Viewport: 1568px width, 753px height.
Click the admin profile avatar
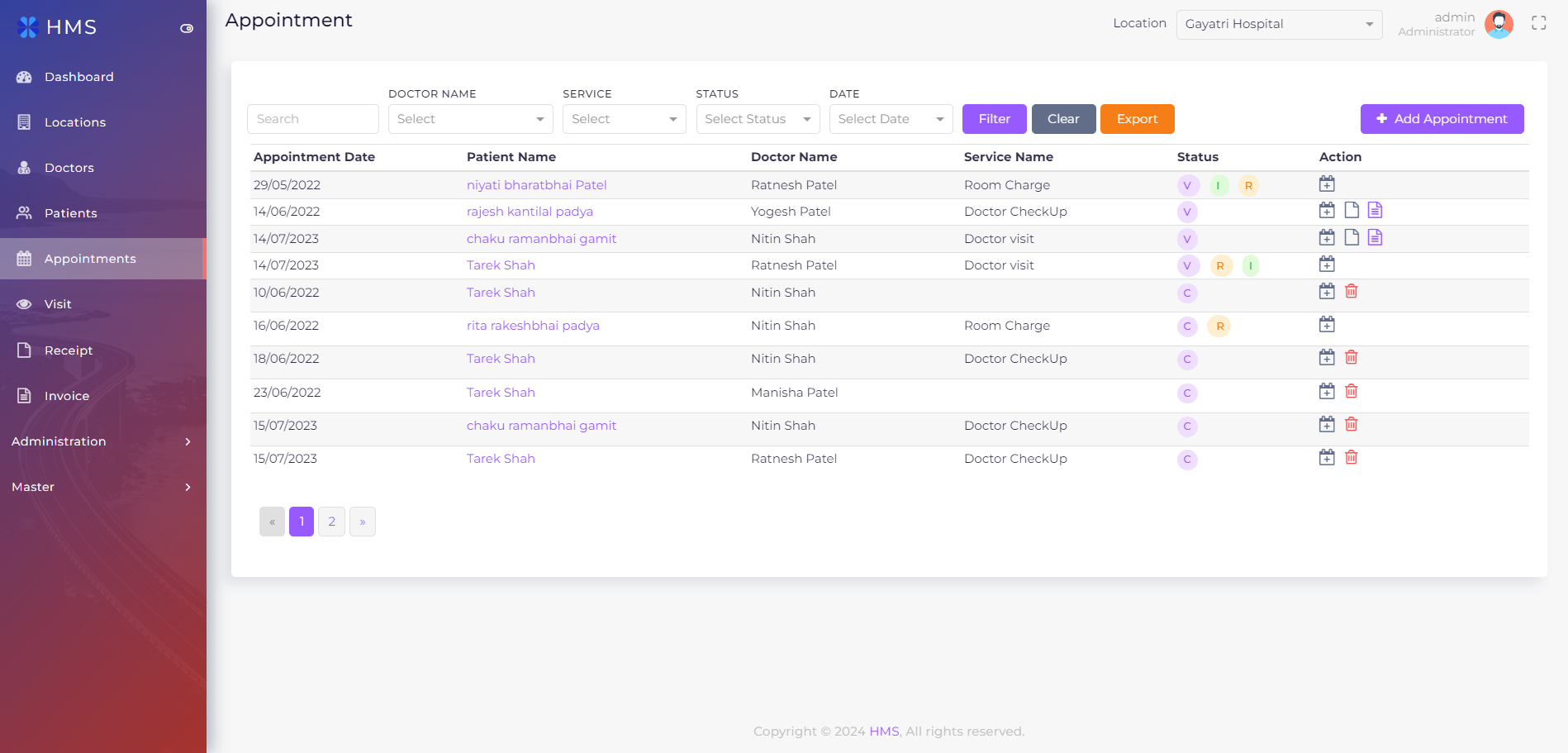[x=1499, y=24]
